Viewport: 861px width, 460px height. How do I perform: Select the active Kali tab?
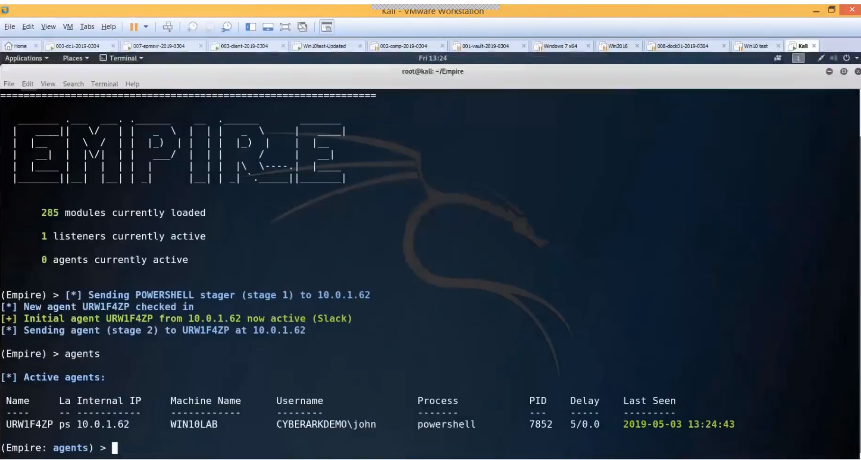pyautogui.click(x=803, y=46)
